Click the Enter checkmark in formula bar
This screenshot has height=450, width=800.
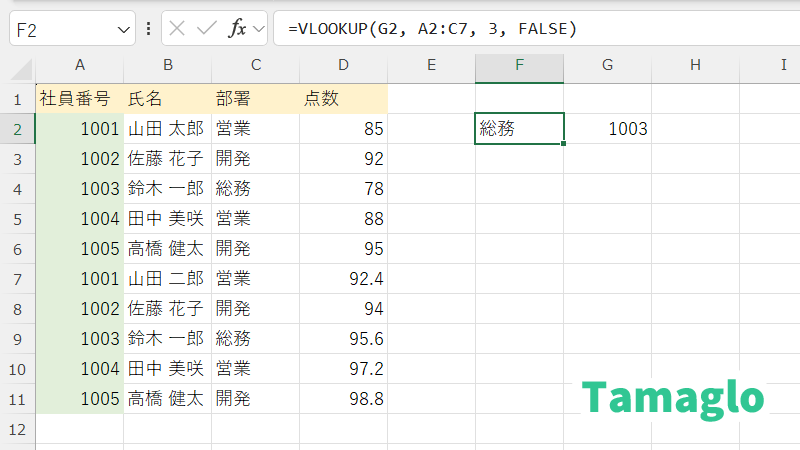click(x=207, y=29)
